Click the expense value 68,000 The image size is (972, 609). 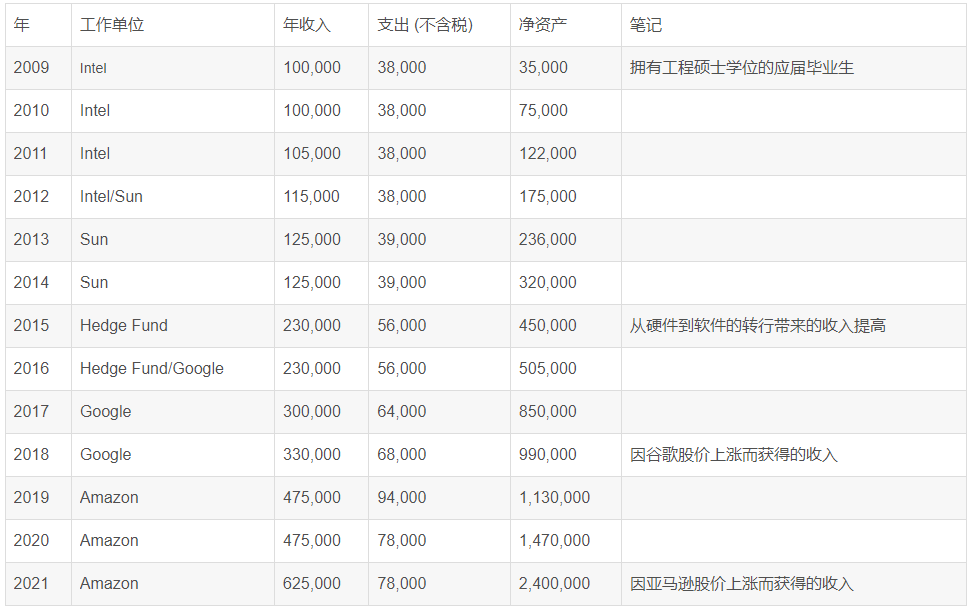pyautogui.click(x=402, y=455)
